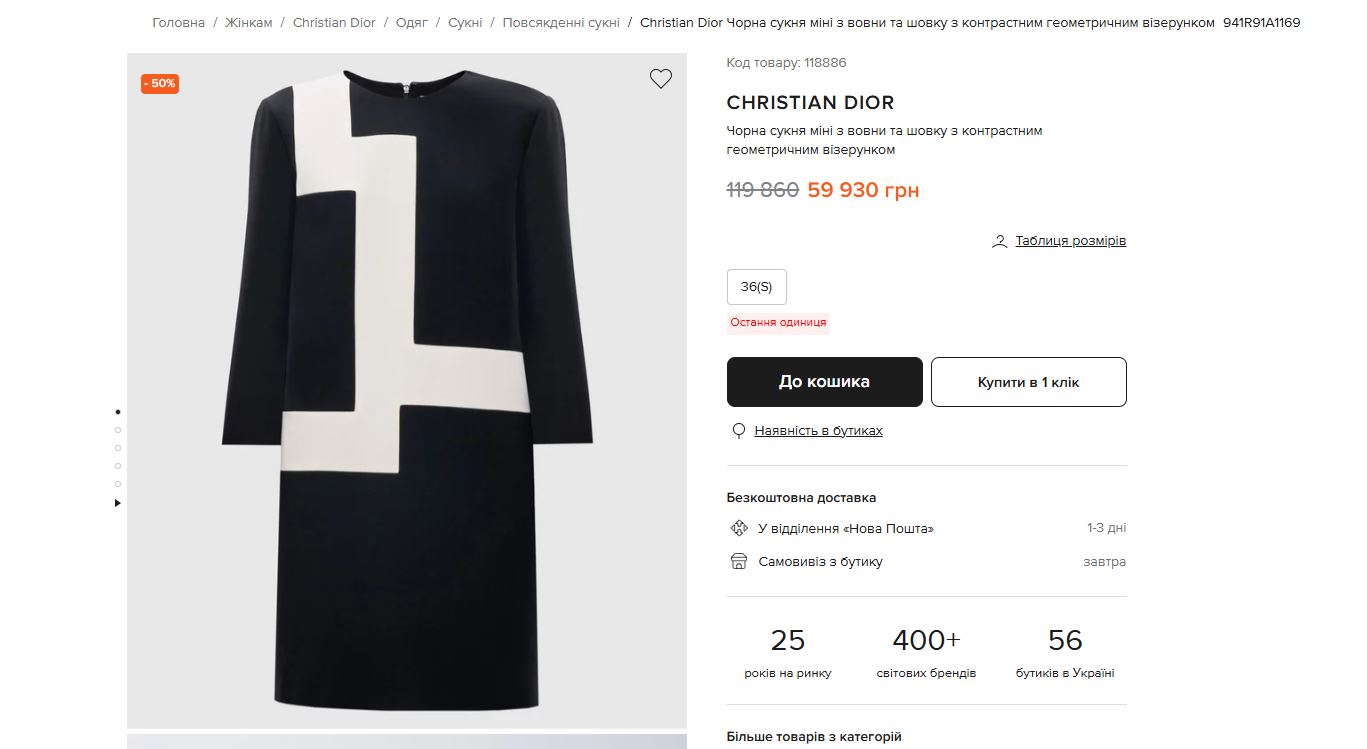Open Жінкам breadcrumb category
Image resolution: width=1367 pixels, height=749 pixels.
click(248, 22)
